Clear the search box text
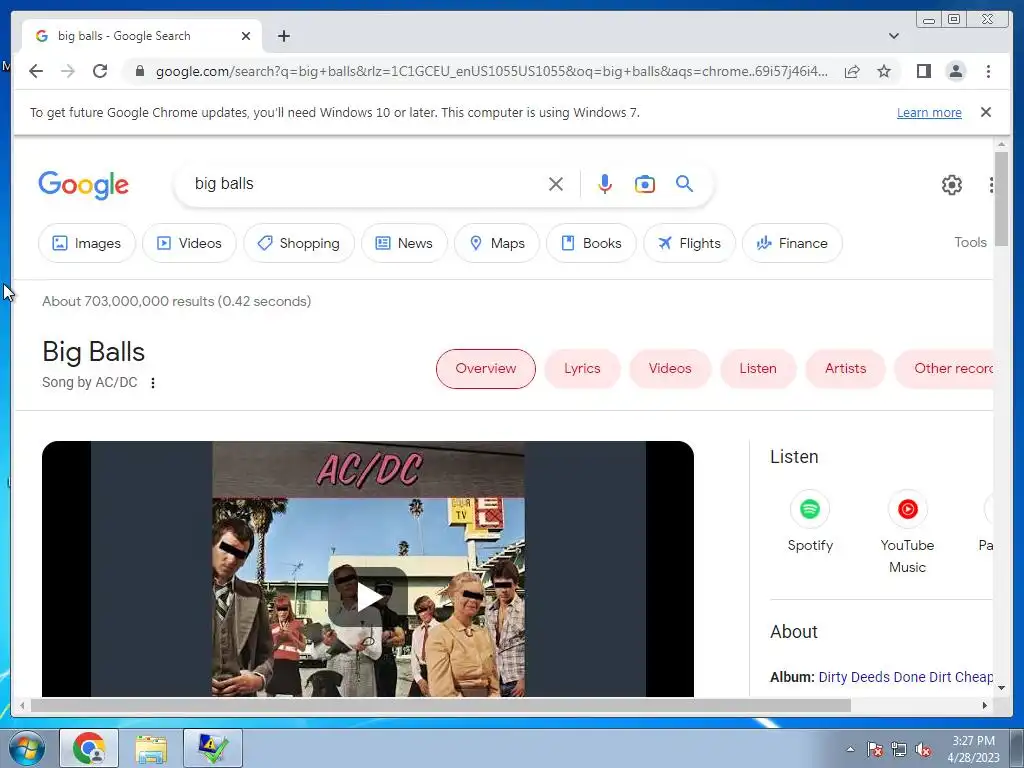 tap(556, 184)
